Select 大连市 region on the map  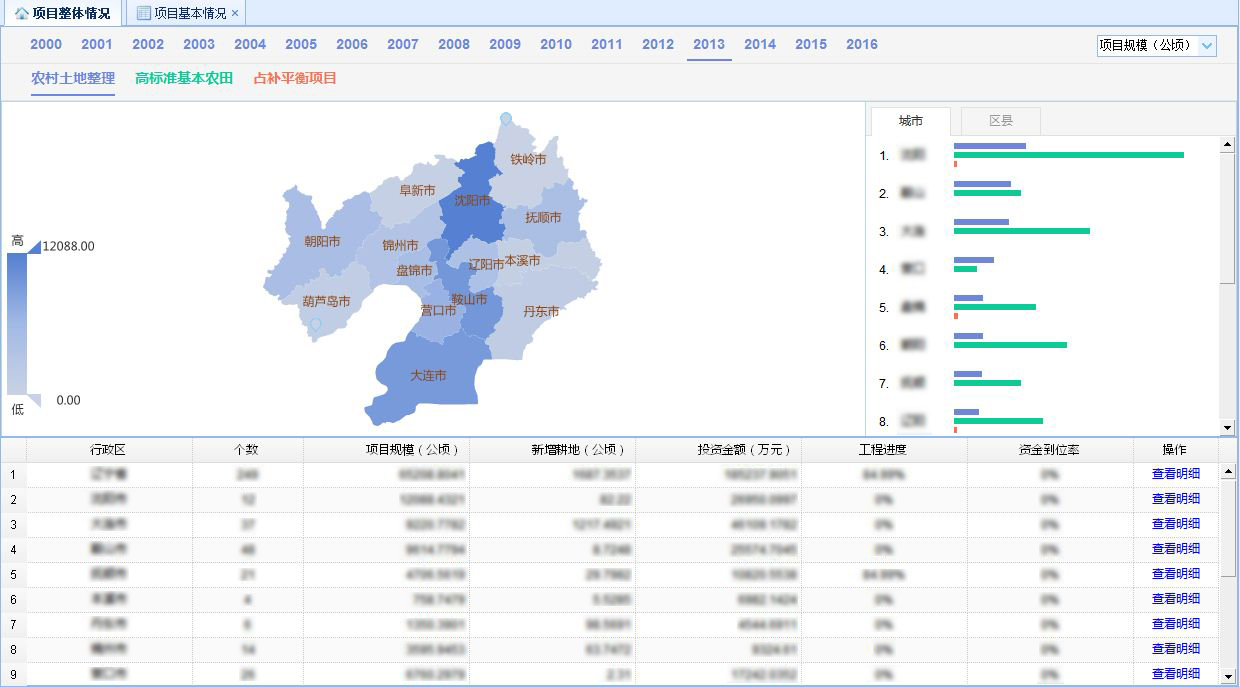[428, 376]
